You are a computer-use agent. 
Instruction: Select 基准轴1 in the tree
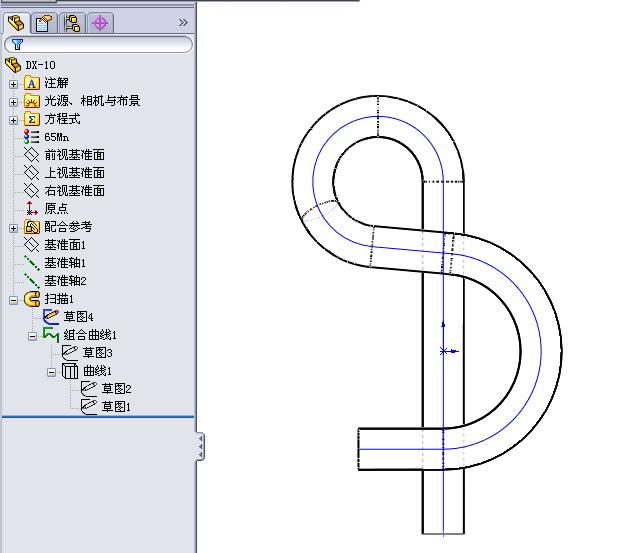(65, 263)
